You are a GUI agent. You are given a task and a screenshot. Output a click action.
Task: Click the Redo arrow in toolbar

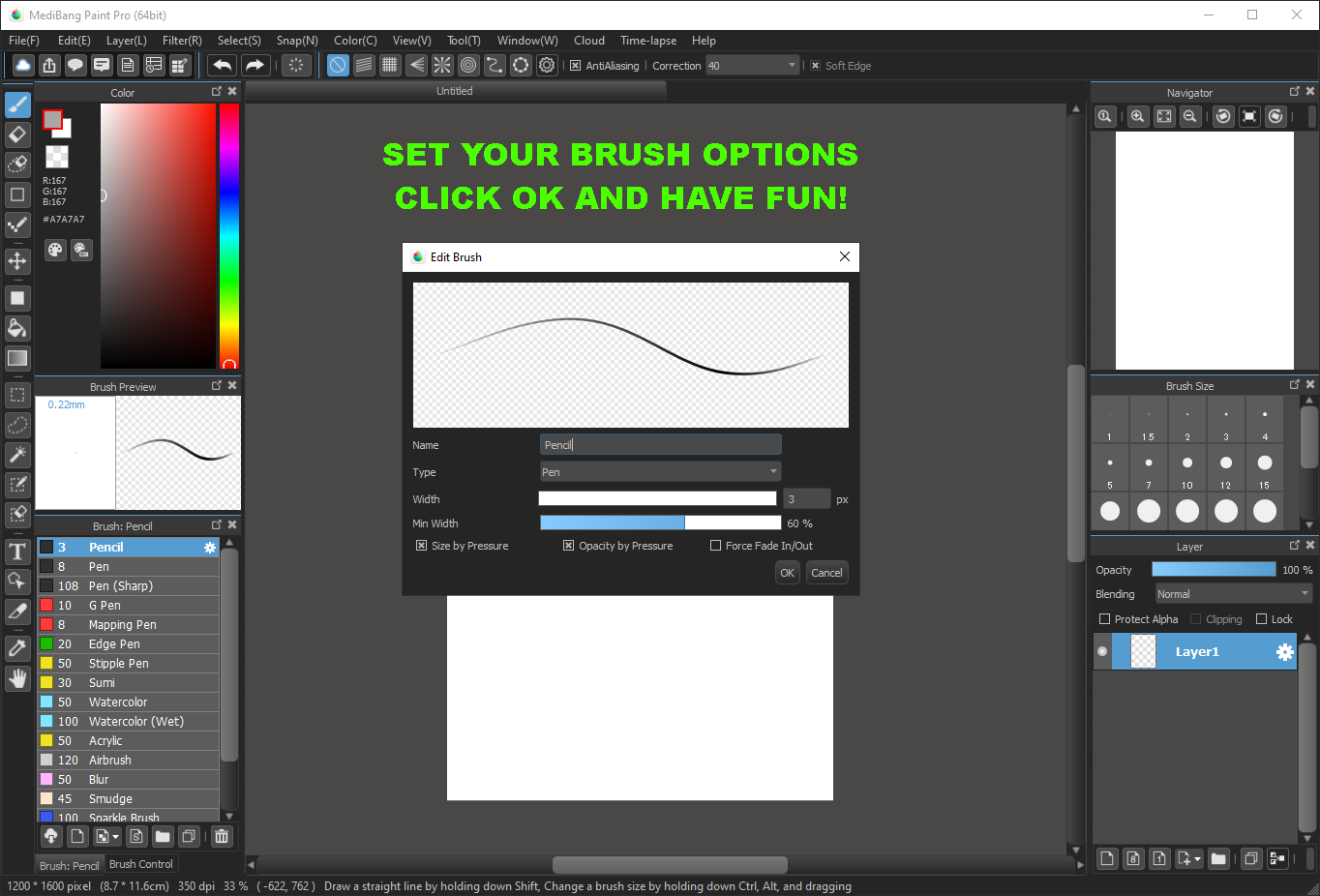[x=255, y=65]
